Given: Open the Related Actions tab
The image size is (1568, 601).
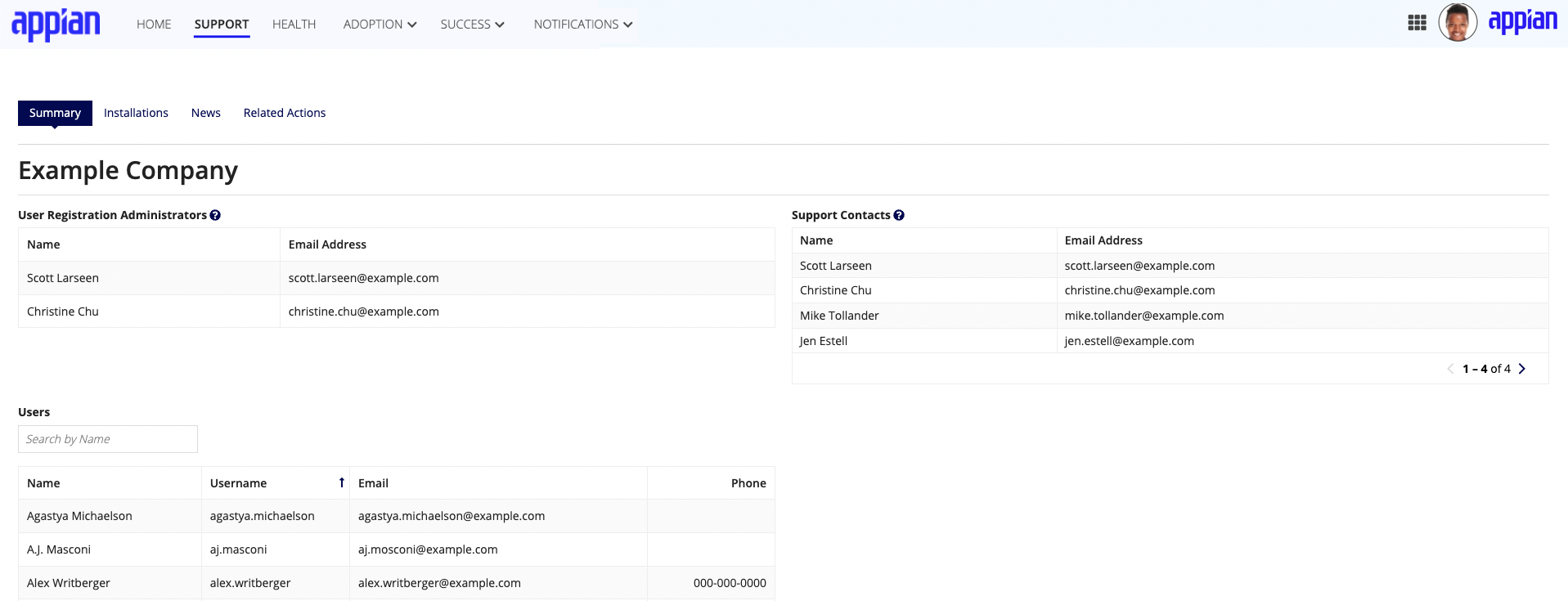Looking at the screenshot, I should pyautogui.click(x=285, y=113).
